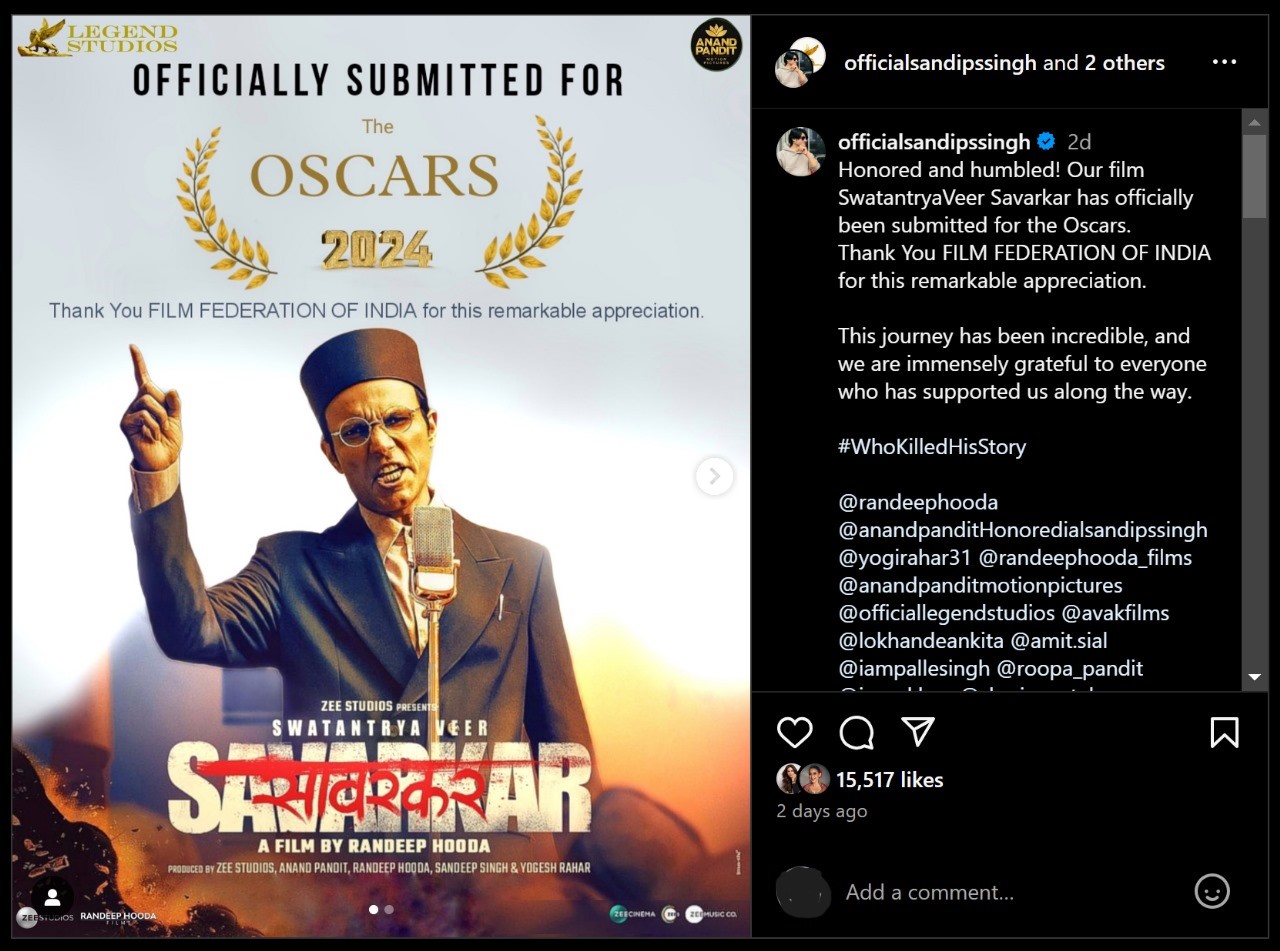Open the #WhoKilledHisStory hashtag
Image resolution: width=1280 pixels, height=951 pixels.
[x=932, y=447]
